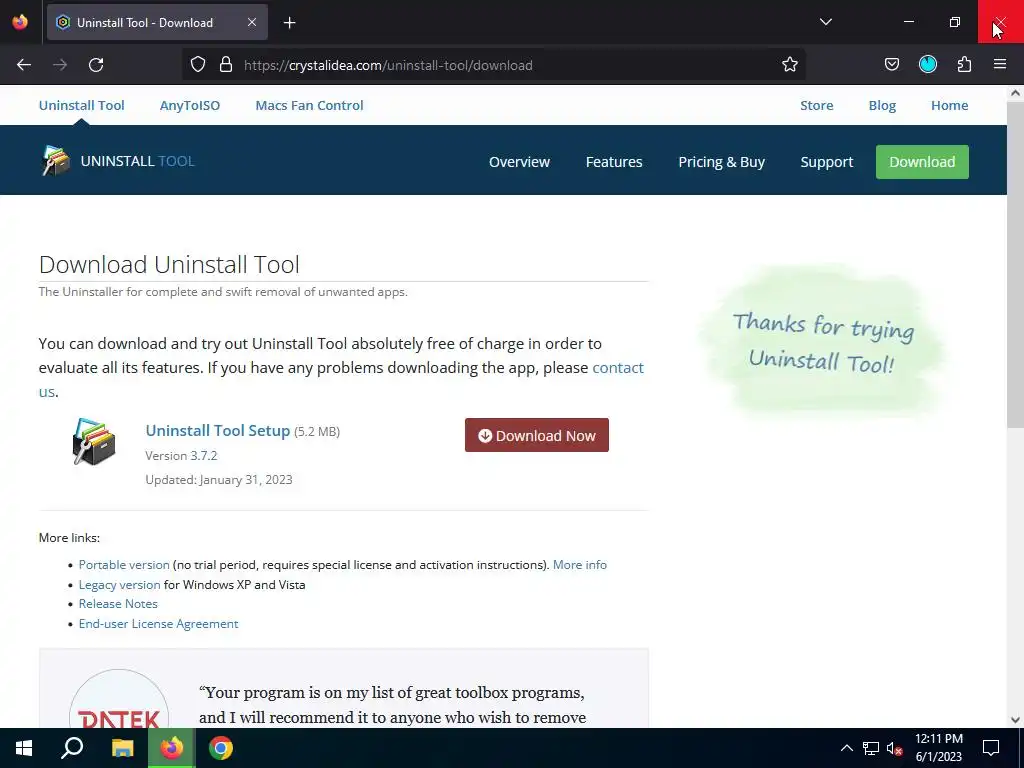Click the Updated: January 31, 2023 text
The width and height of the screenshot is (1024, 768).
(219, 480)
